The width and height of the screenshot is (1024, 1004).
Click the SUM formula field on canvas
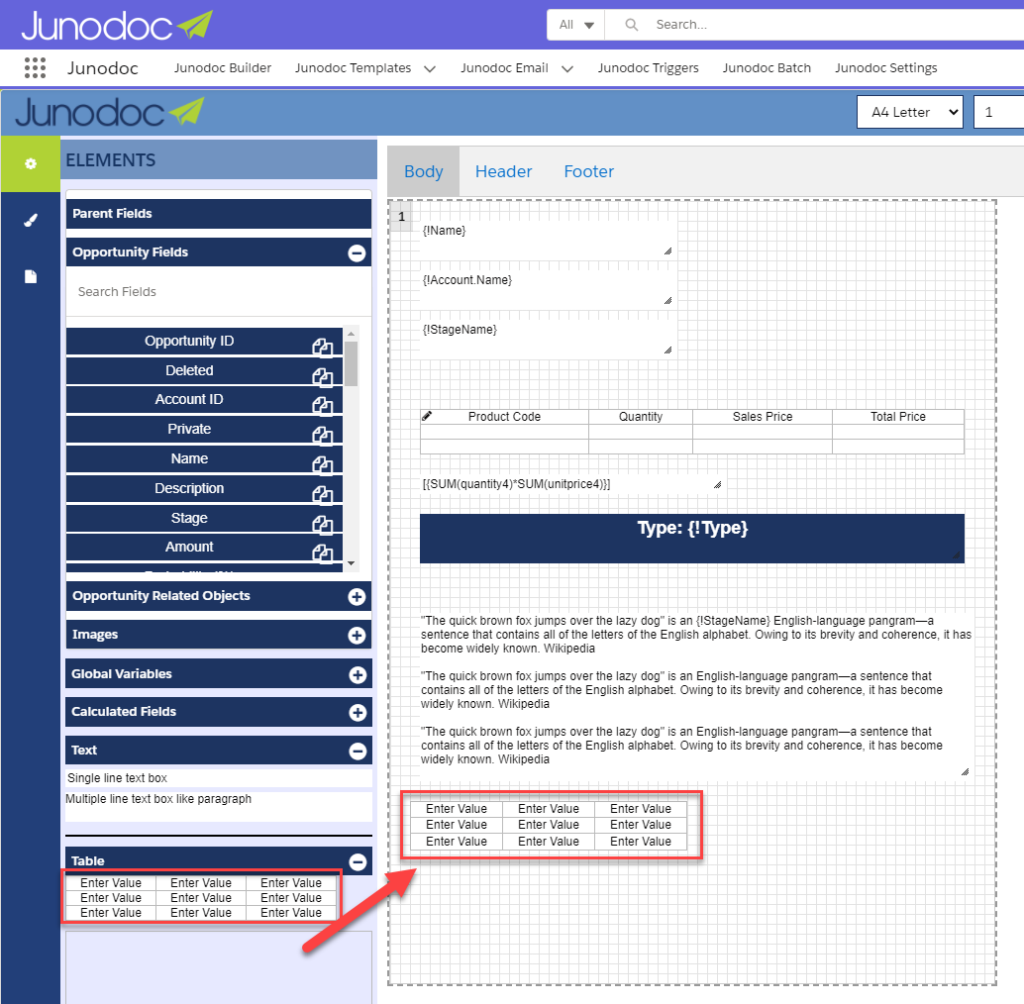(571, 484)
